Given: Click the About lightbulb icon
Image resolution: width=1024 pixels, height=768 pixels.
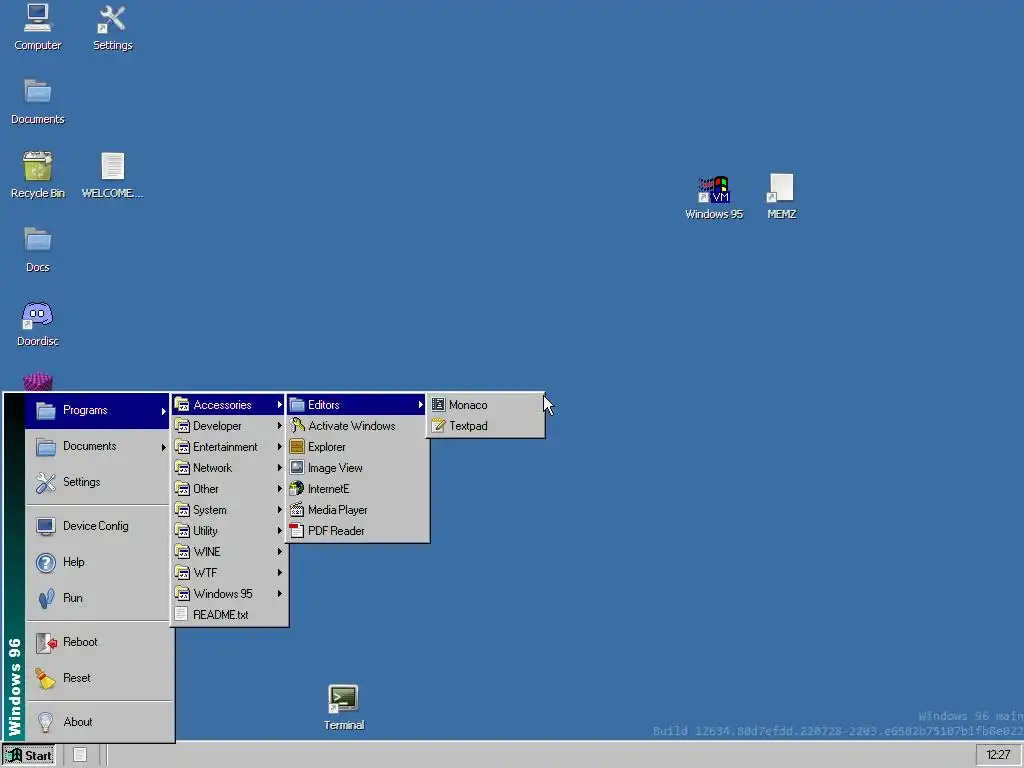Looking at the screenshot, I should (45, 722).
